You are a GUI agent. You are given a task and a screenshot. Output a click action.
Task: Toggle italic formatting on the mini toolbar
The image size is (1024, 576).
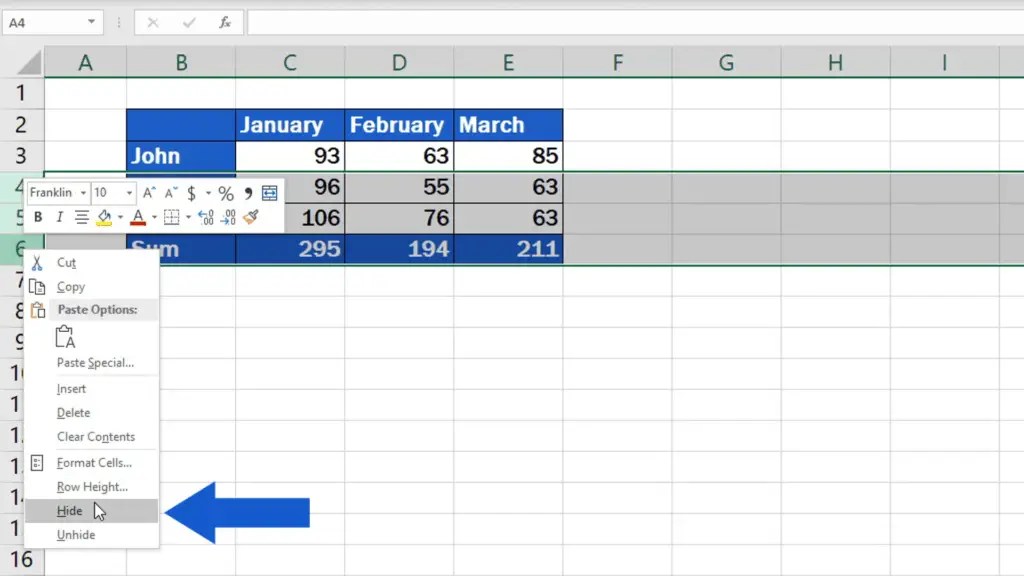tap(60, 218)
